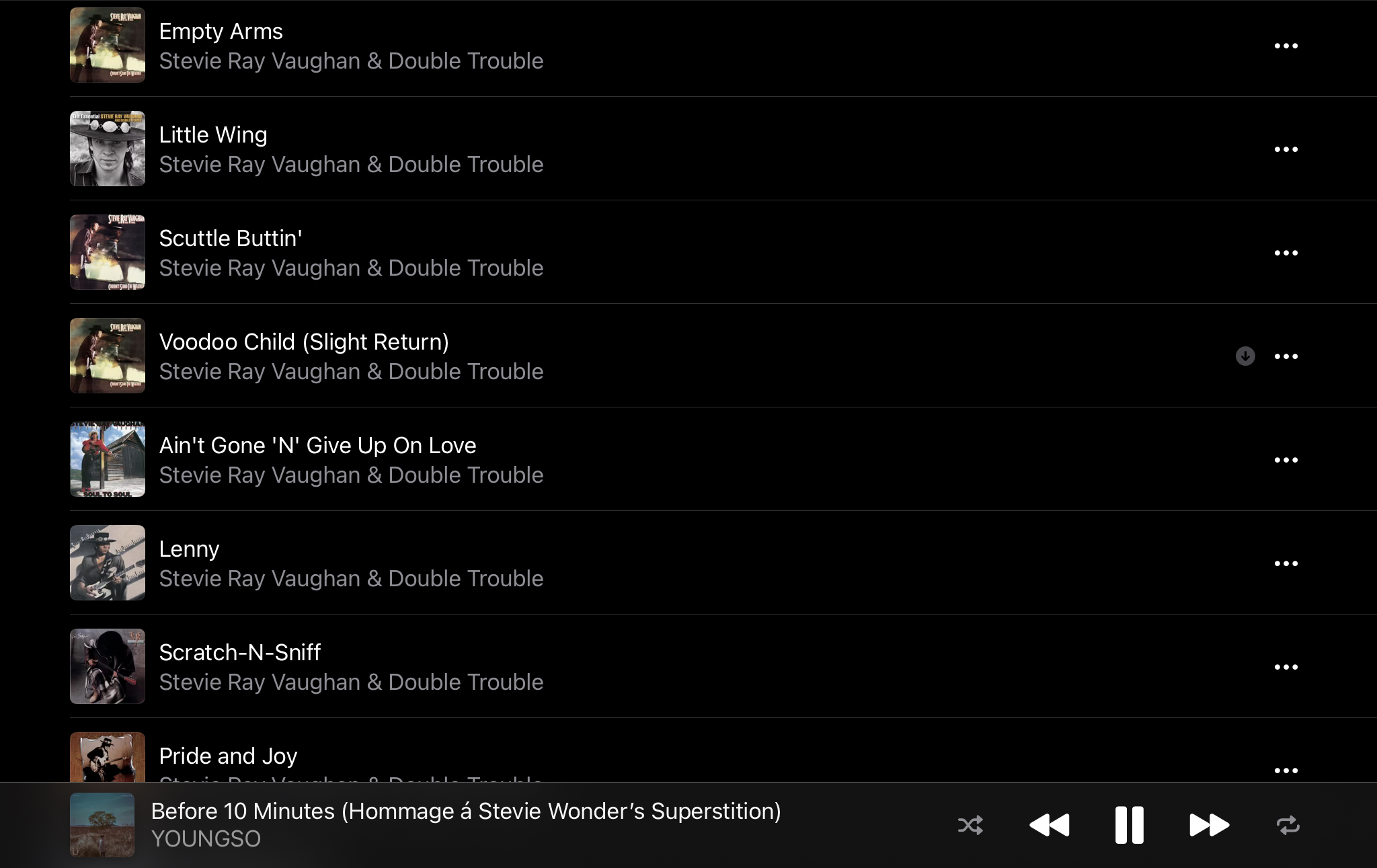Open more options for Little Wing
This screenshot has height=868, width=1377.
click(x=1286, y=149)
